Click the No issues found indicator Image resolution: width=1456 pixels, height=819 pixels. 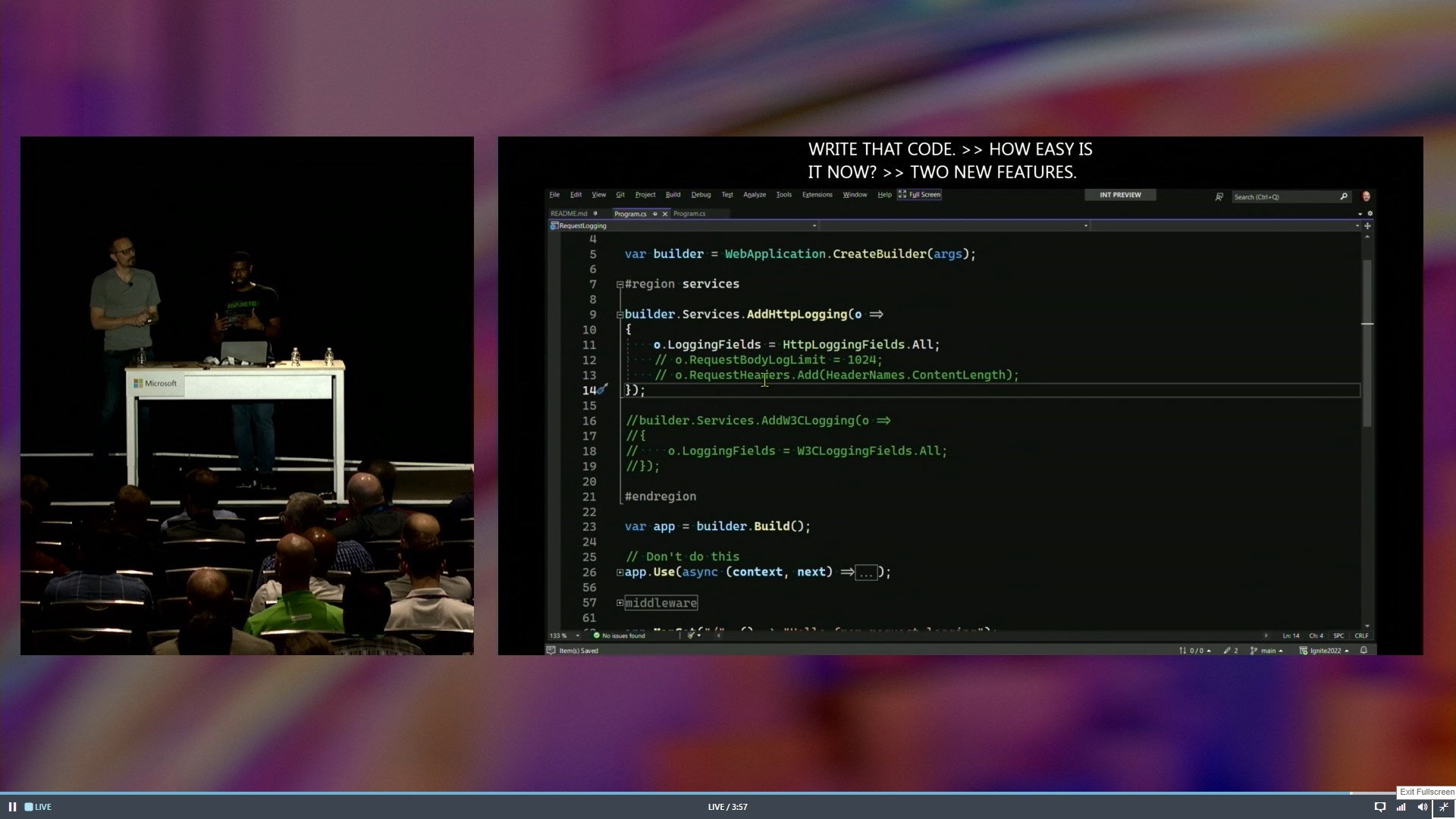[x=619, y=635]
